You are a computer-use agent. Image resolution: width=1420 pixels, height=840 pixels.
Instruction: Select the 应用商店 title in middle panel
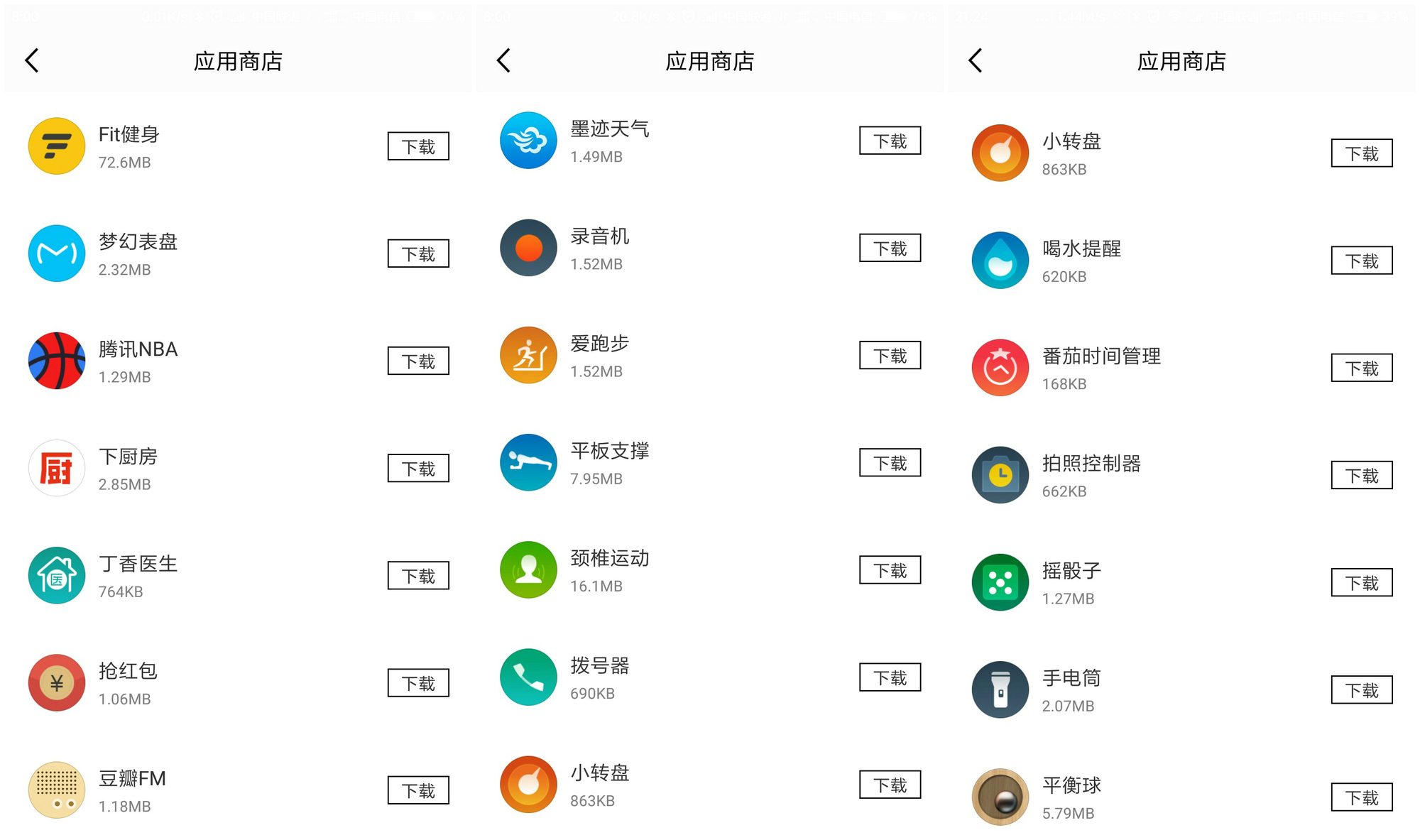point(711,62)
